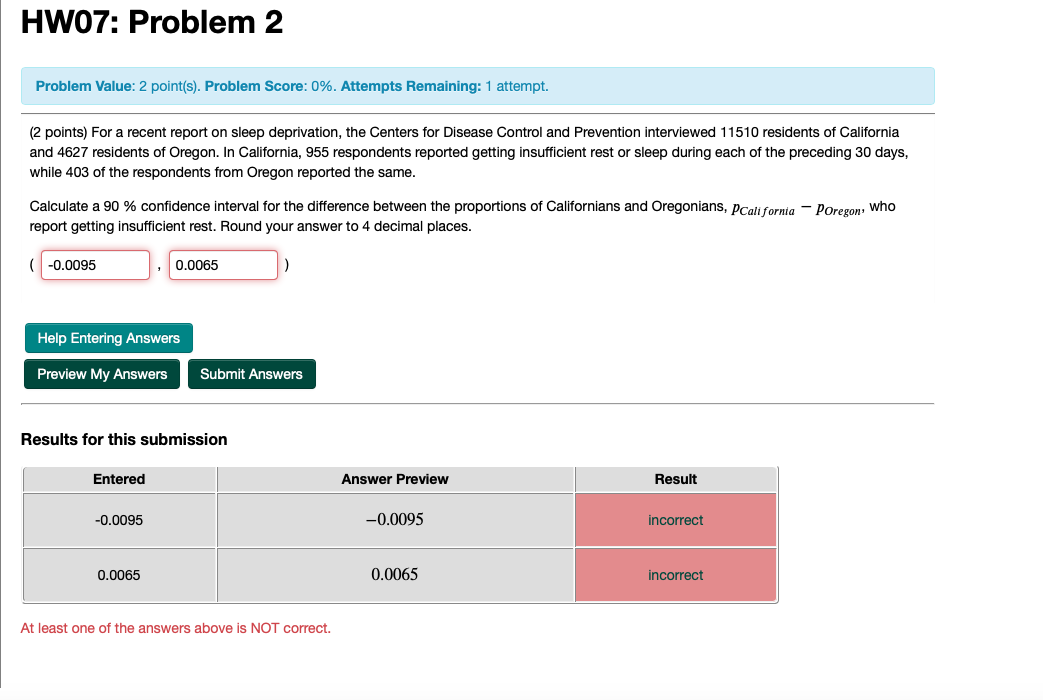
Task: Click the red warning message below the table
Action: (174, 628)
